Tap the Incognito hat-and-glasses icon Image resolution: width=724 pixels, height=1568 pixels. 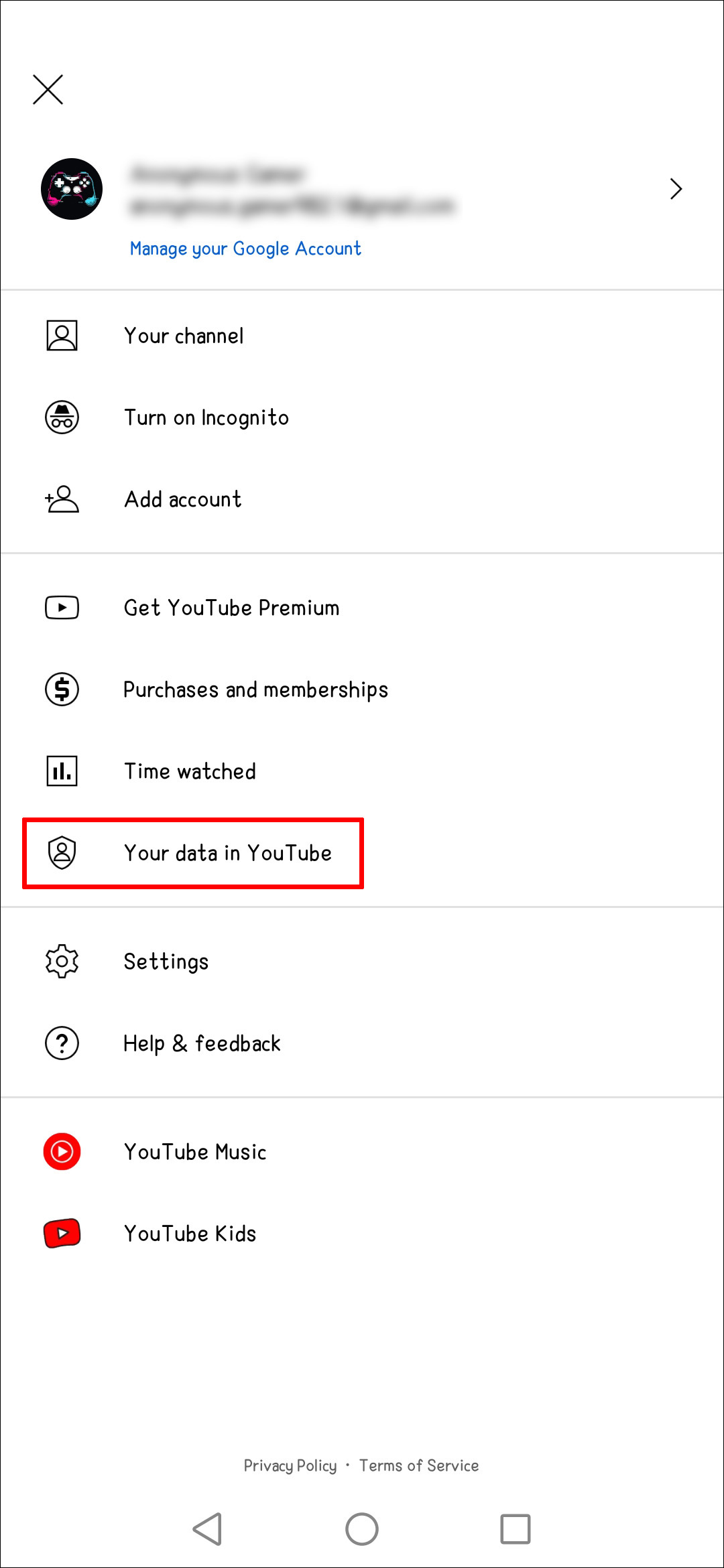point(62,417)
